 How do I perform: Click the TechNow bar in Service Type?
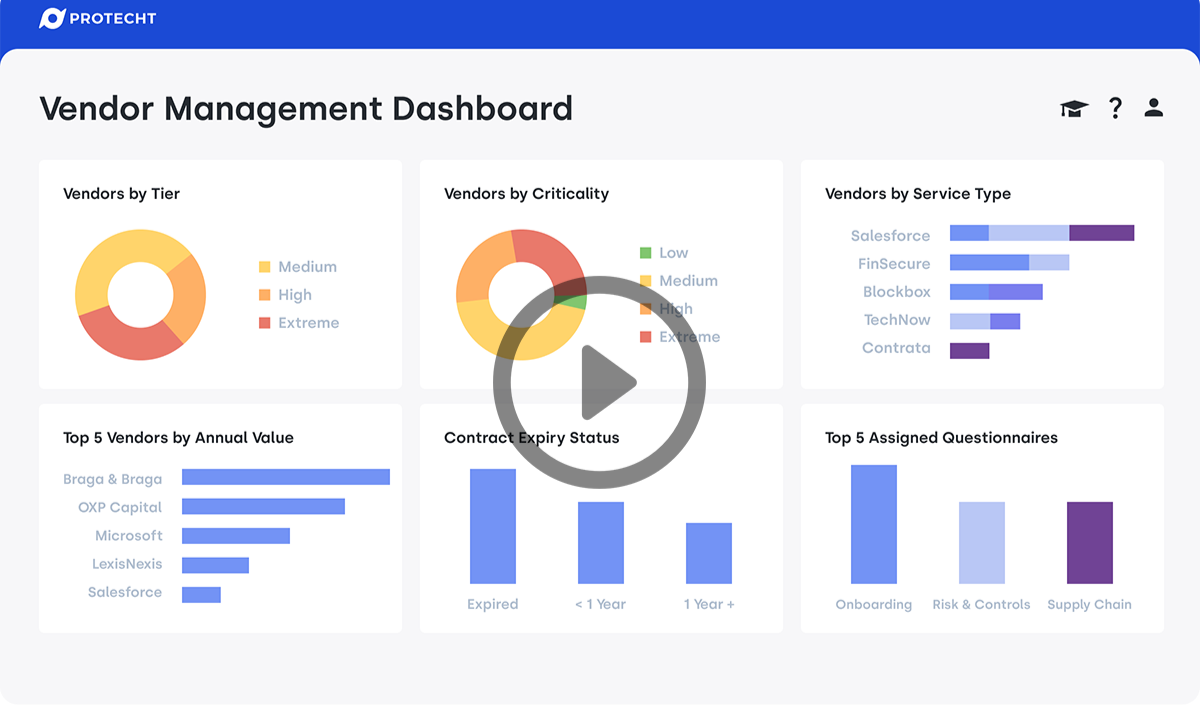pos(985,321)
